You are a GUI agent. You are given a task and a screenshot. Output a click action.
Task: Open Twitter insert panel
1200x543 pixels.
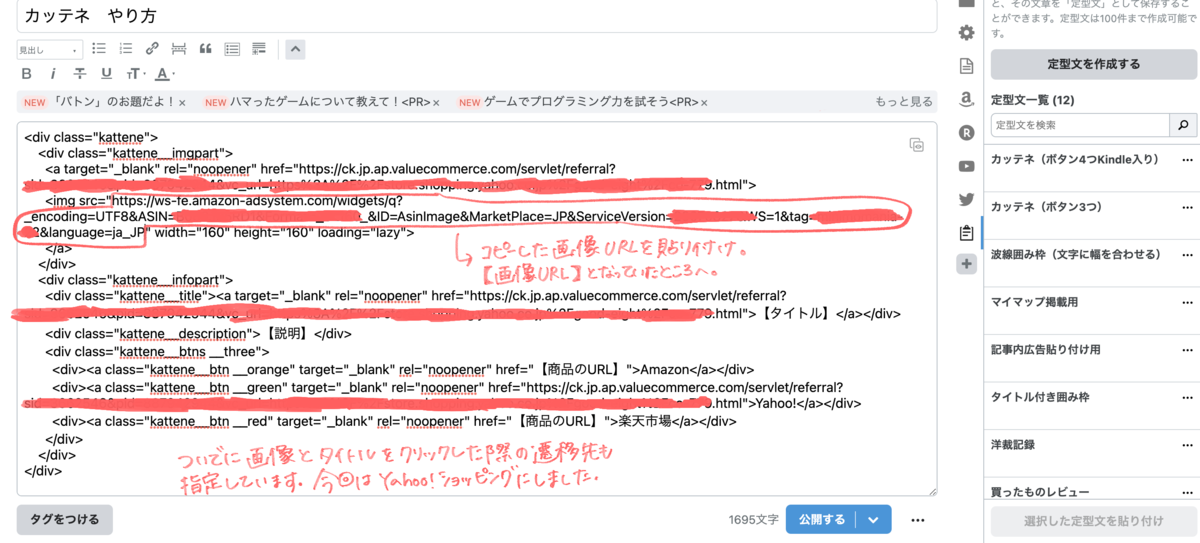click(966, 199)
